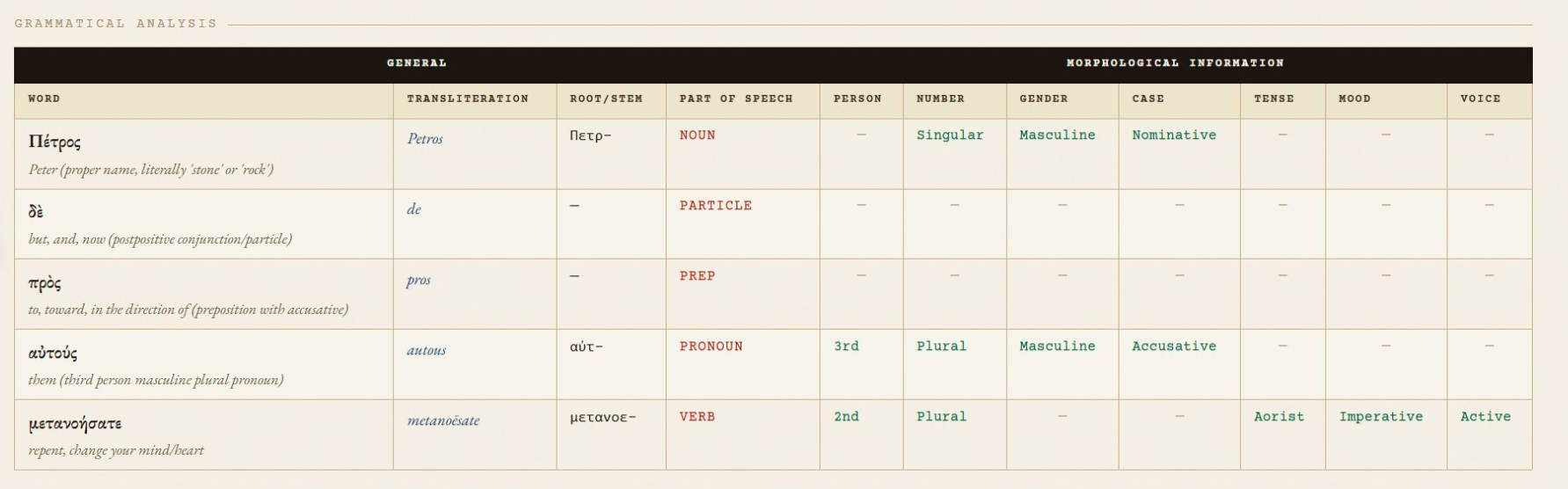
Task: Click the MORPHOLOGICAL INFORMATION header
Action: pyautogui.click(x=1175, y=63)
